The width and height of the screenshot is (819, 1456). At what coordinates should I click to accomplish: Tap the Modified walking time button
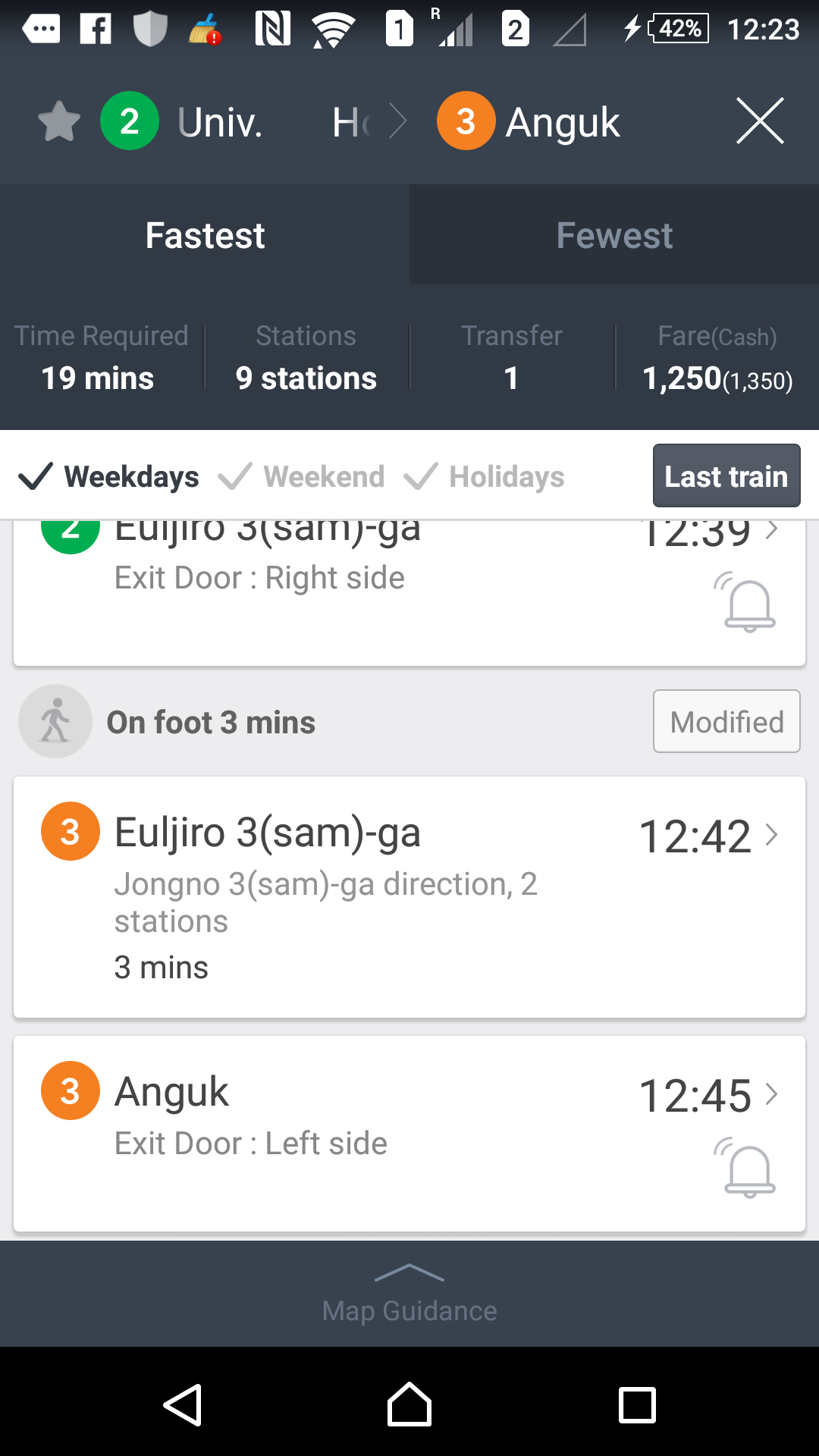[726, 722]
